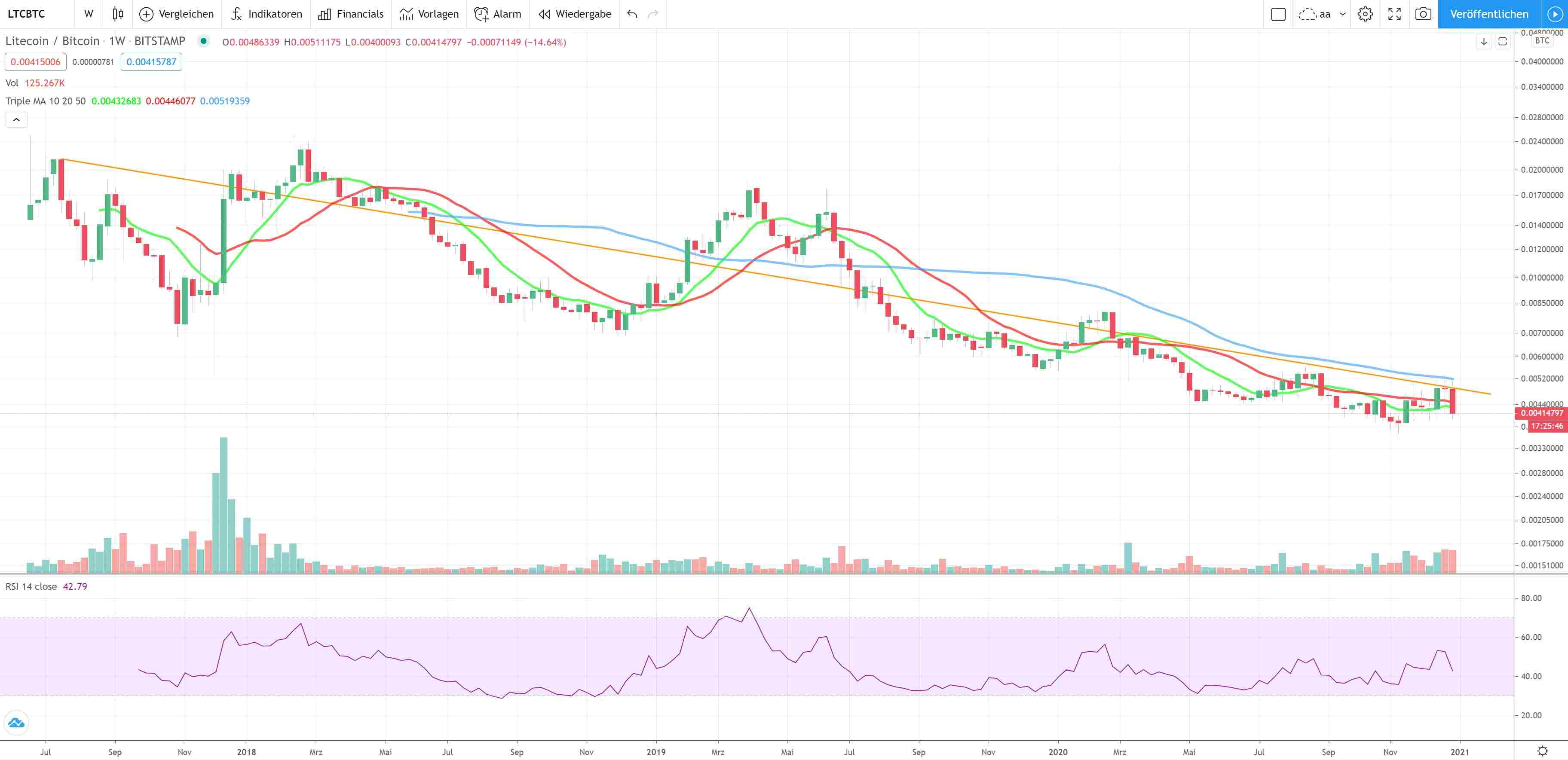Click the layout selection square icon

(x=1278, y=14)
